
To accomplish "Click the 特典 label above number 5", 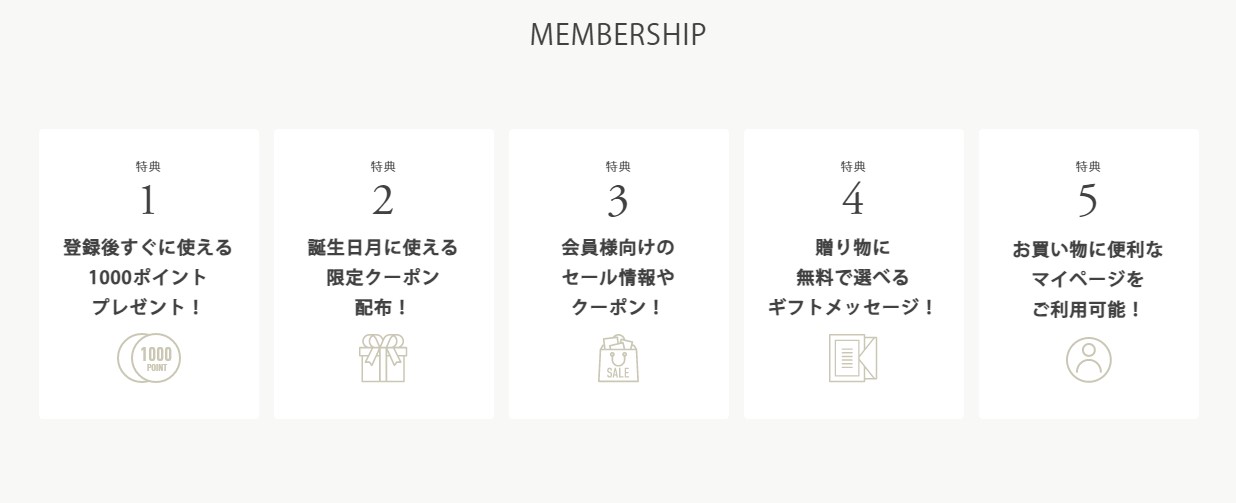I will coord(1088,166).
